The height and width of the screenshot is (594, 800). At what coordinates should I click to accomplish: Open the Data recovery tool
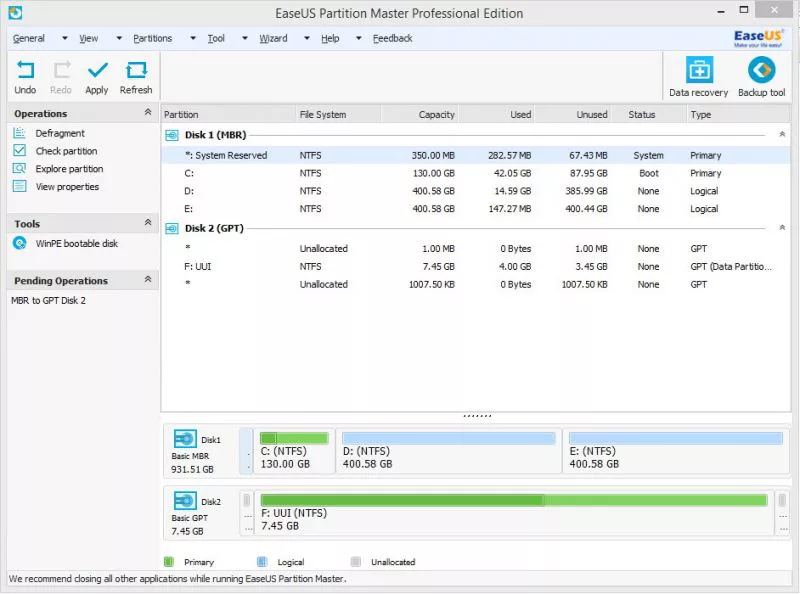[x=699, y=70]
